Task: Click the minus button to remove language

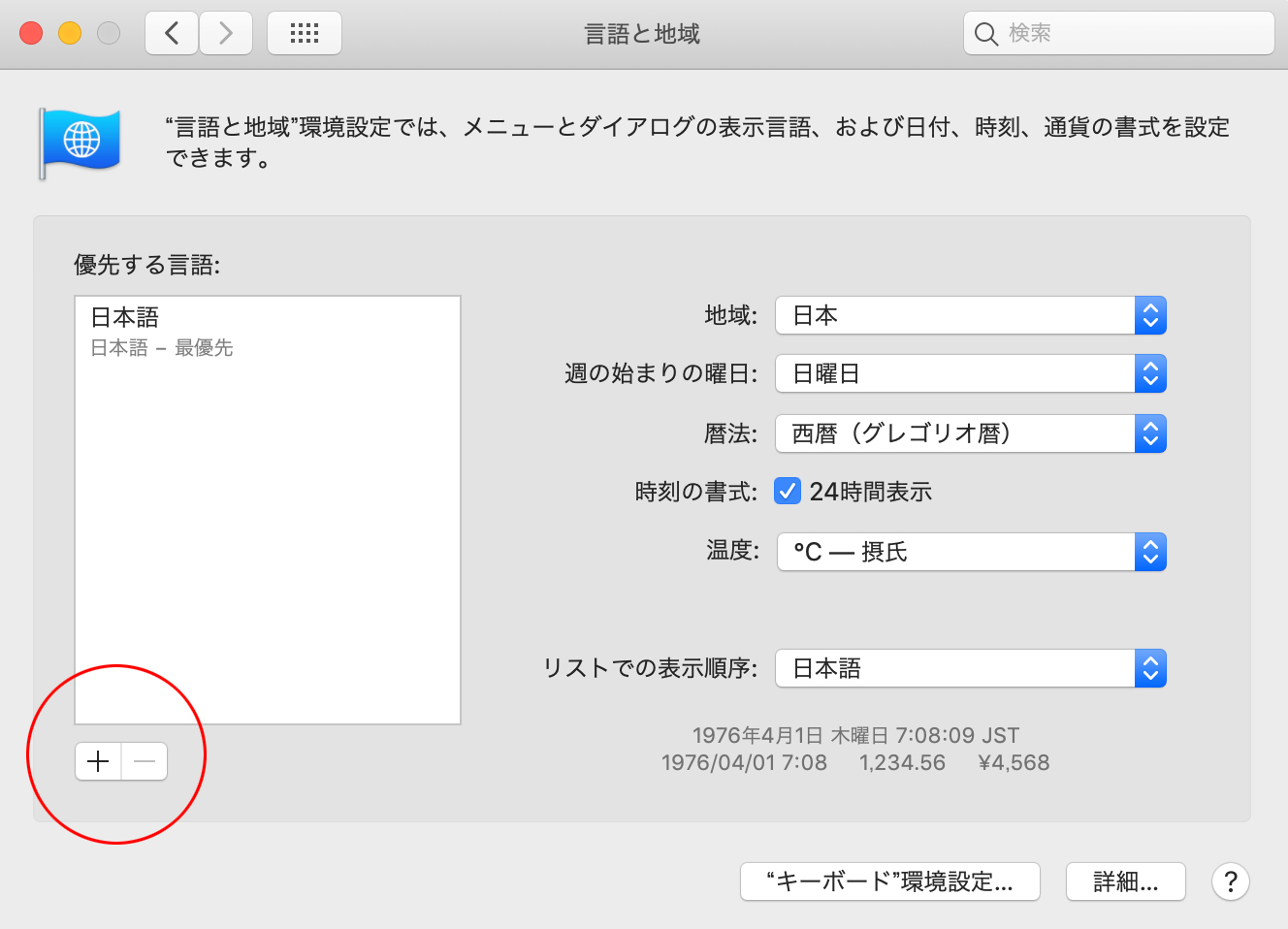Action: [x=145, y=761]
